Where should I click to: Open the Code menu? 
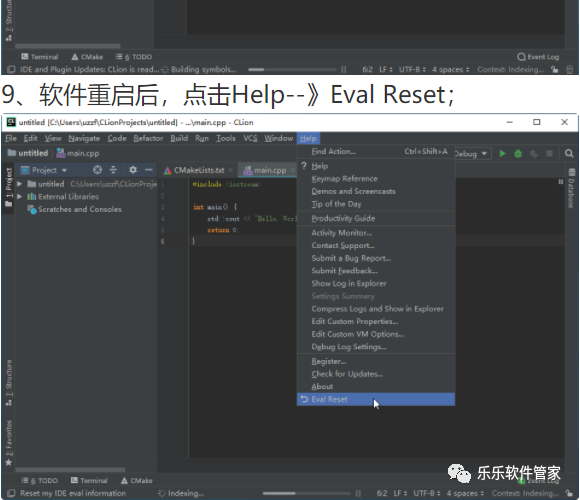point(117,138)
